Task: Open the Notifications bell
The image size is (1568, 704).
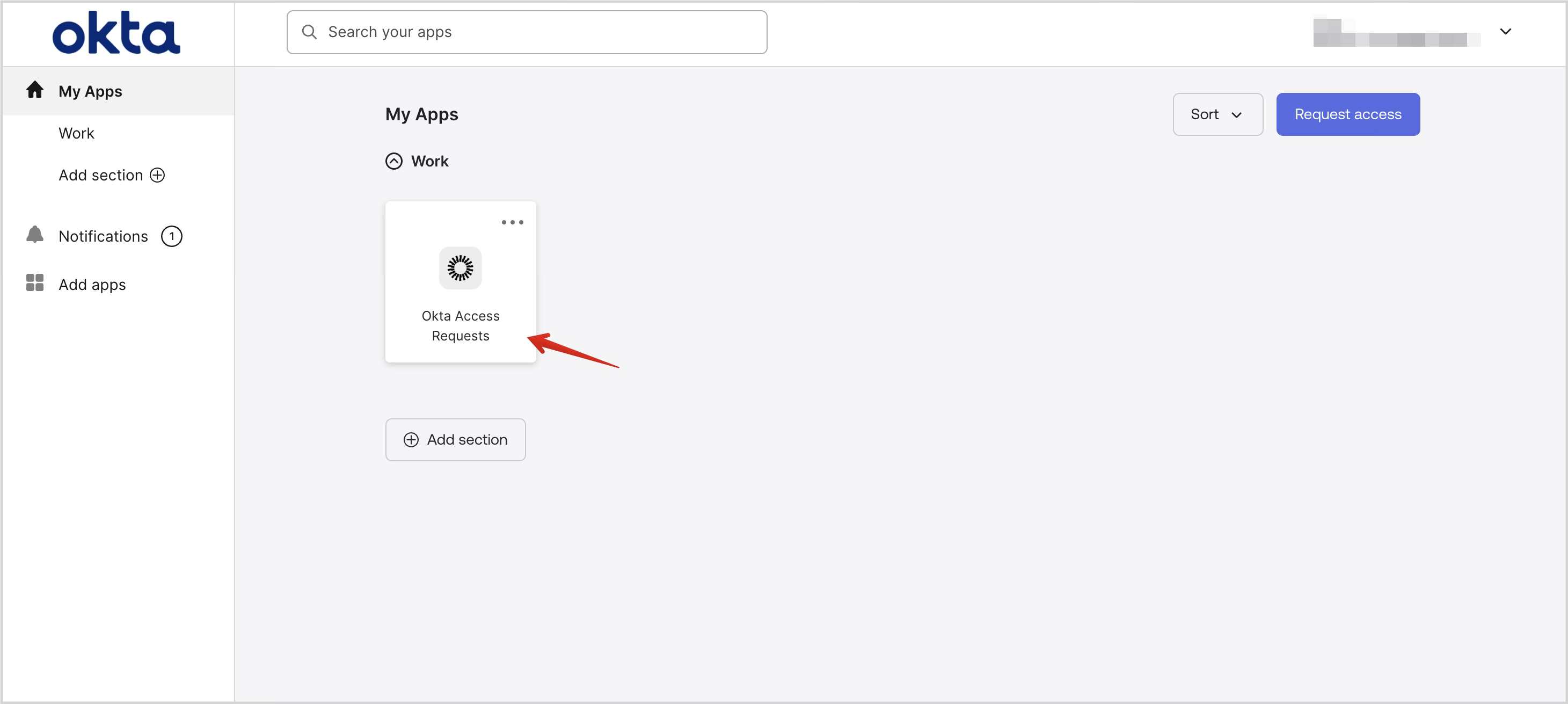Action: (x=35, y=236)
